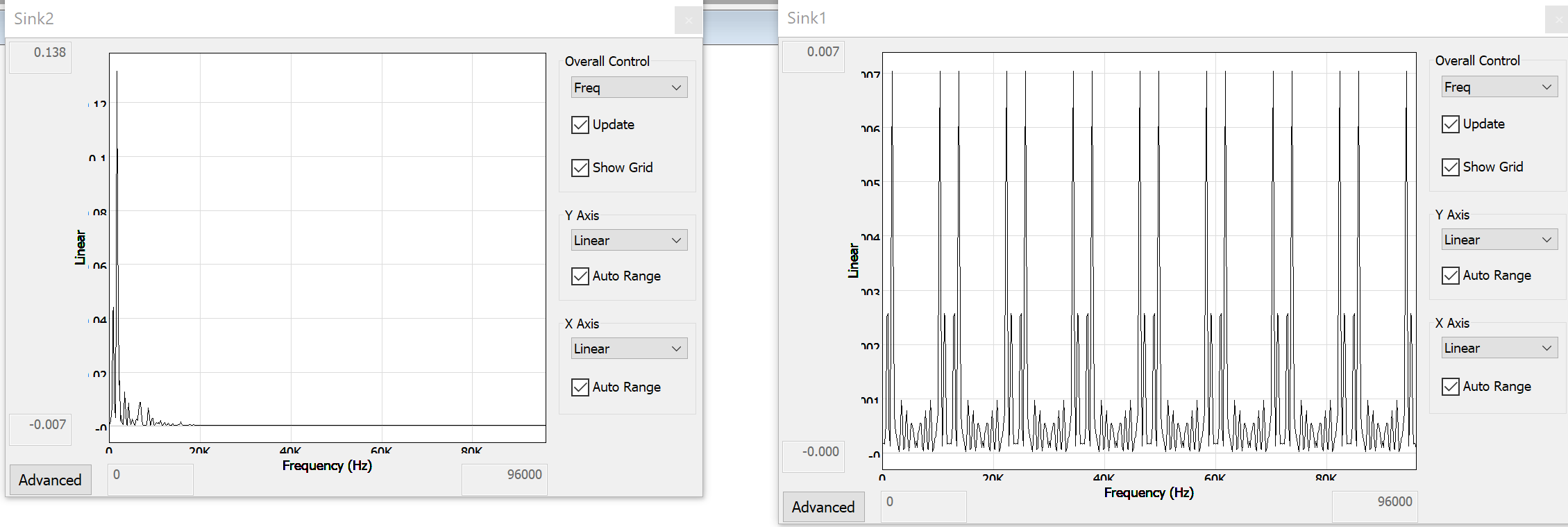Screen dimensions: 1568x527
Task: Open Overall Control Freq dropdown in Sink1
Action: tap(1499, 87)
